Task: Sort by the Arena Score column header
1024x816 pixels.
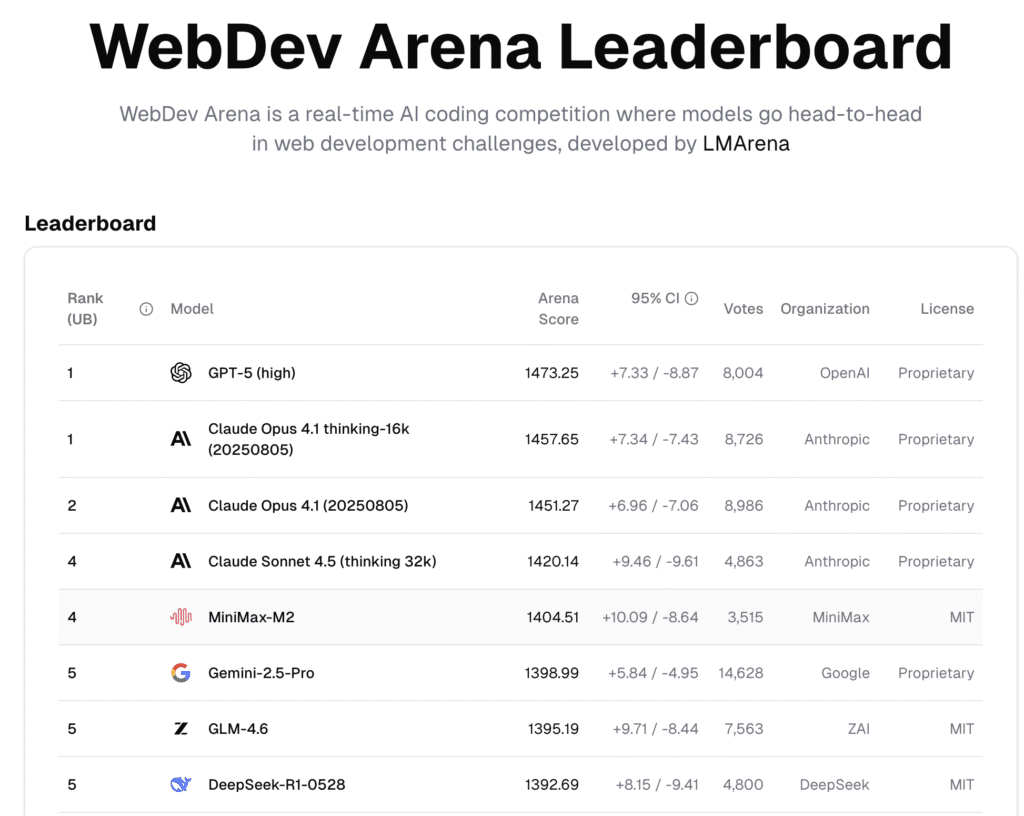Action: 558,309
